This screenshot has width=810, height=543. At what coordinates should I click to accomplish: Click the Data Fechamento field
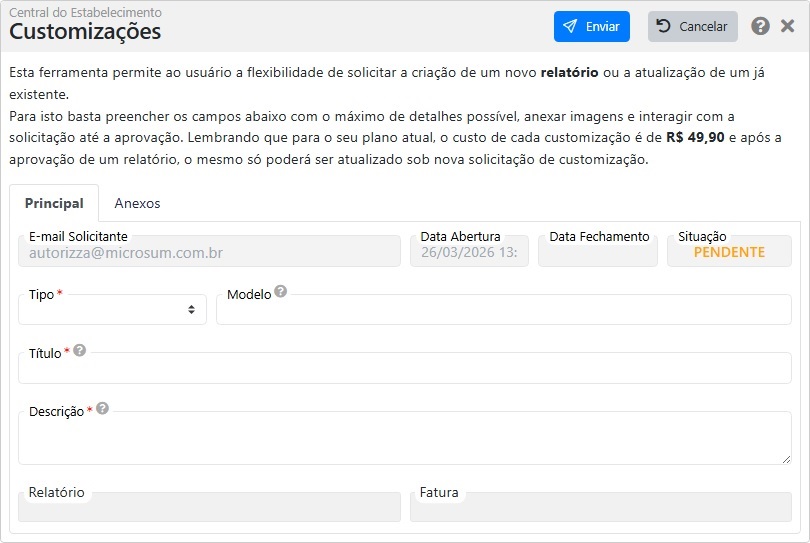[597, 253]
